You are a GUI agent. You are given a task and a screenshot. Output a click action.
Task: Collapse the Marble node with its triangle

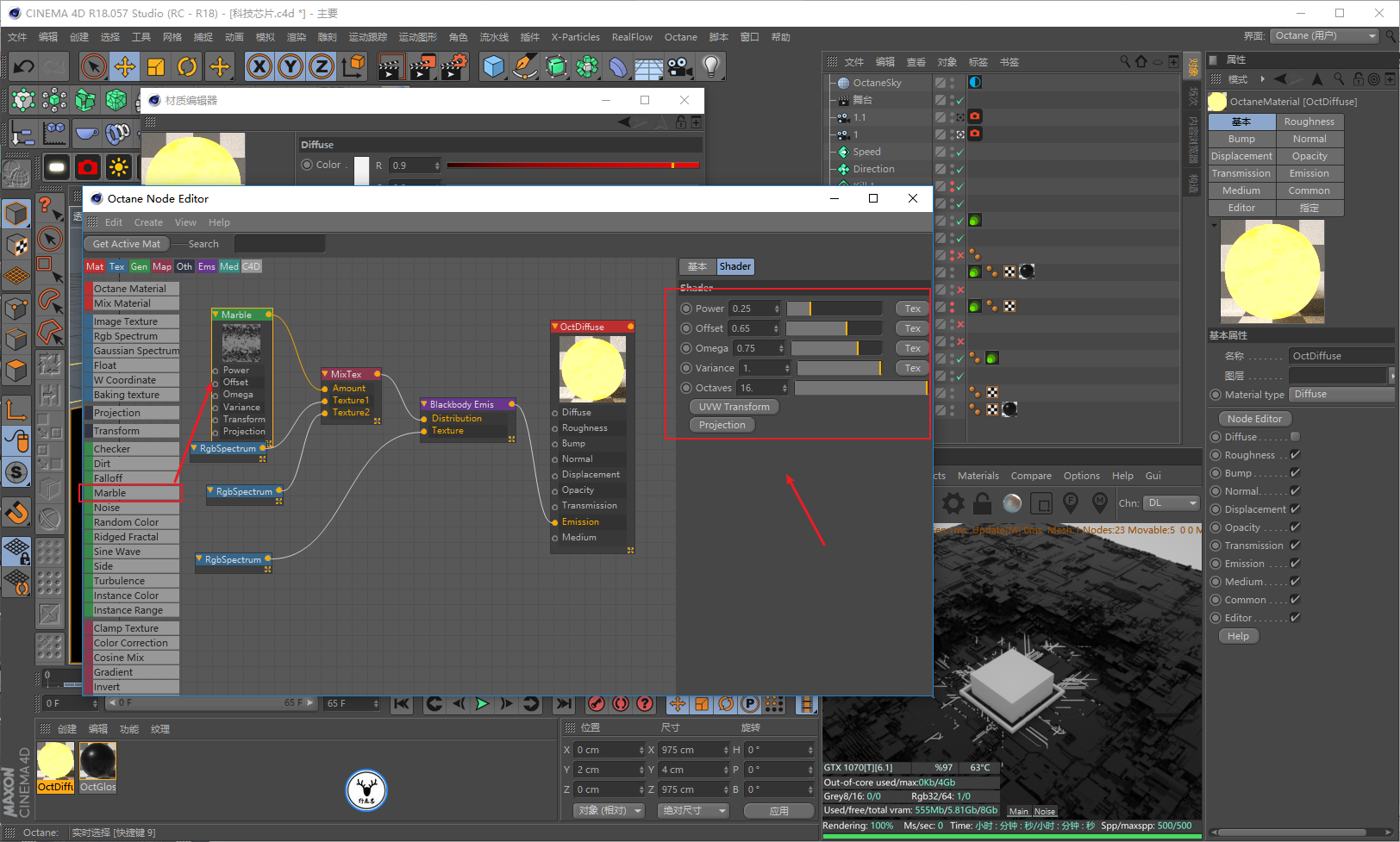[x=216, y=315]
